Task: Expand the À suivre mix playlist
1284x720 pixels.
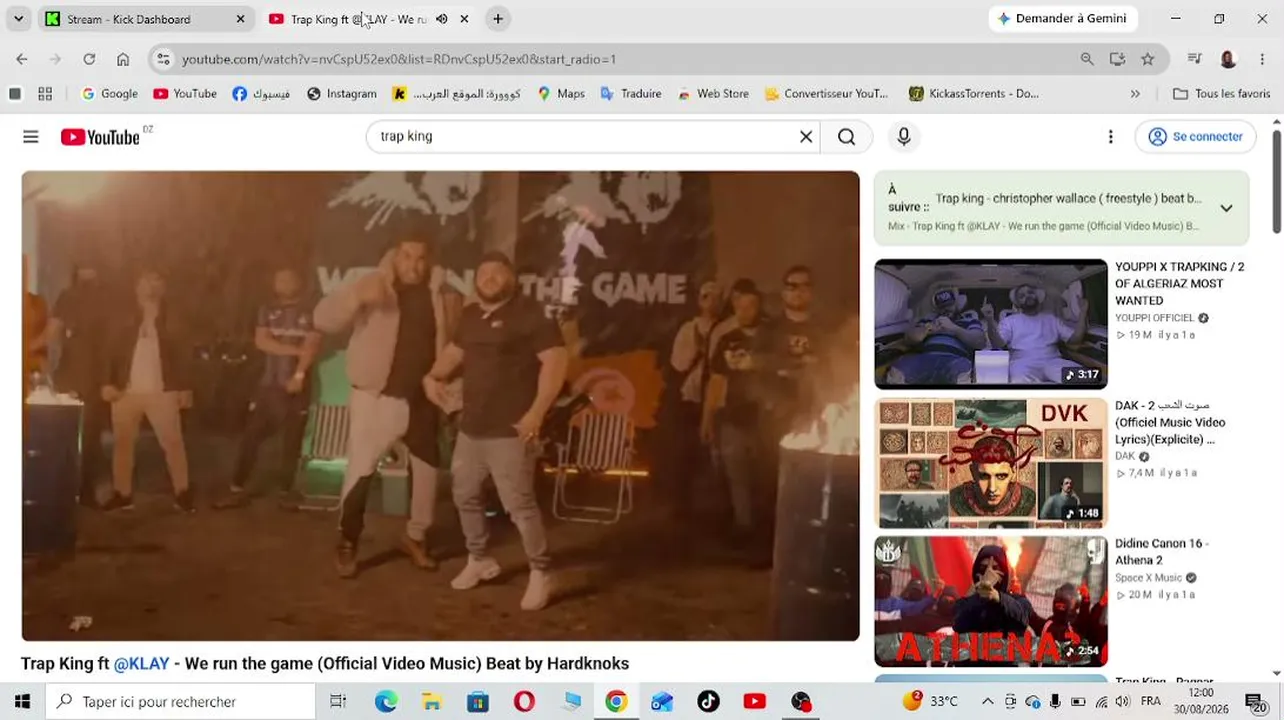Action: 1226,208
